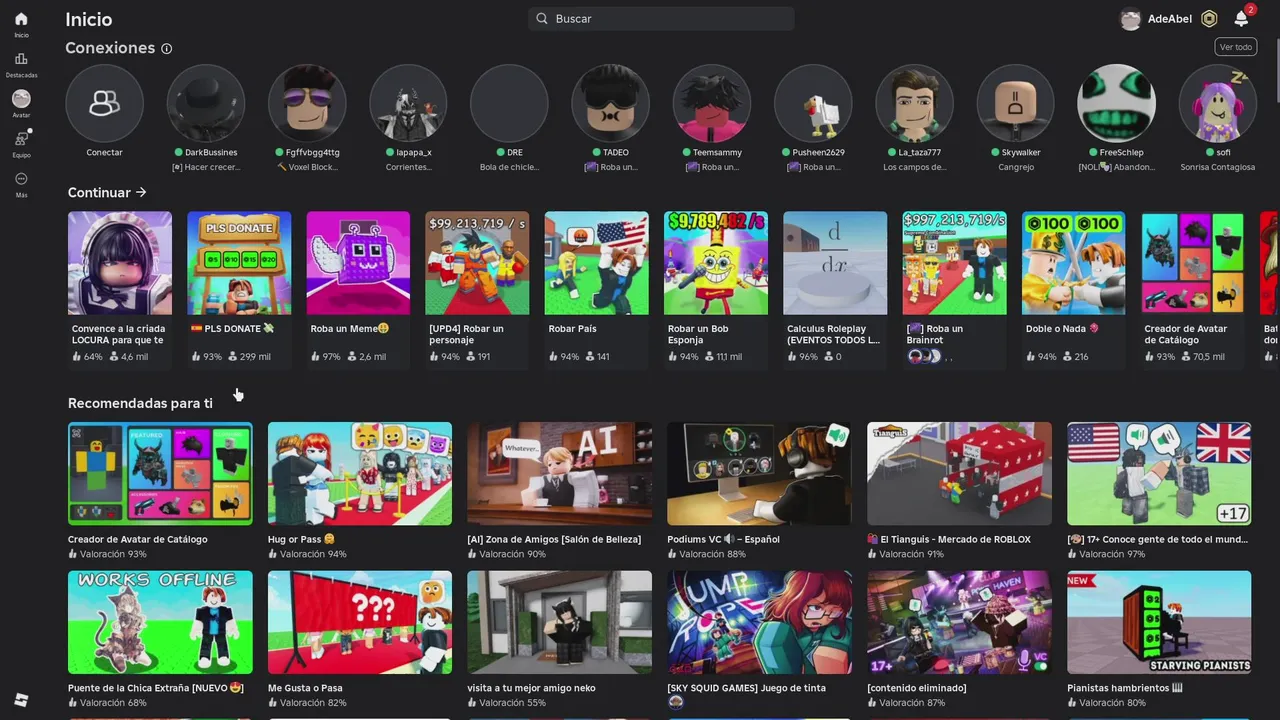Open Roba un Meme game thumbnail
Screen dimensions: 1280x720
point(358,263)
